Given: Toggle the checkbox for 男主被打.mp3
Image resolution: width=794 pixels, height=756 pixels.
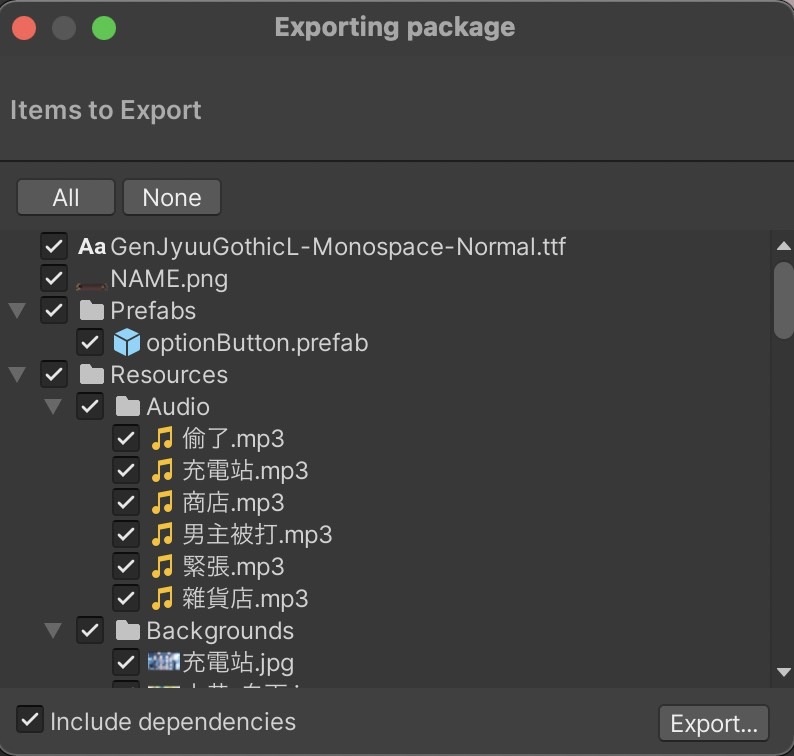Looking at the screenshot, I should coord(126,534).
